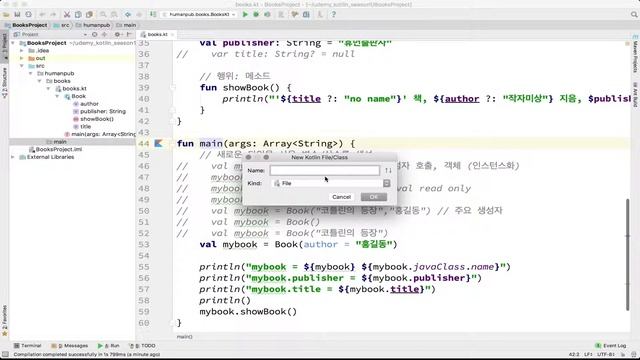
Task: Click the fold marker at line 39
Action: click(173, 87)
